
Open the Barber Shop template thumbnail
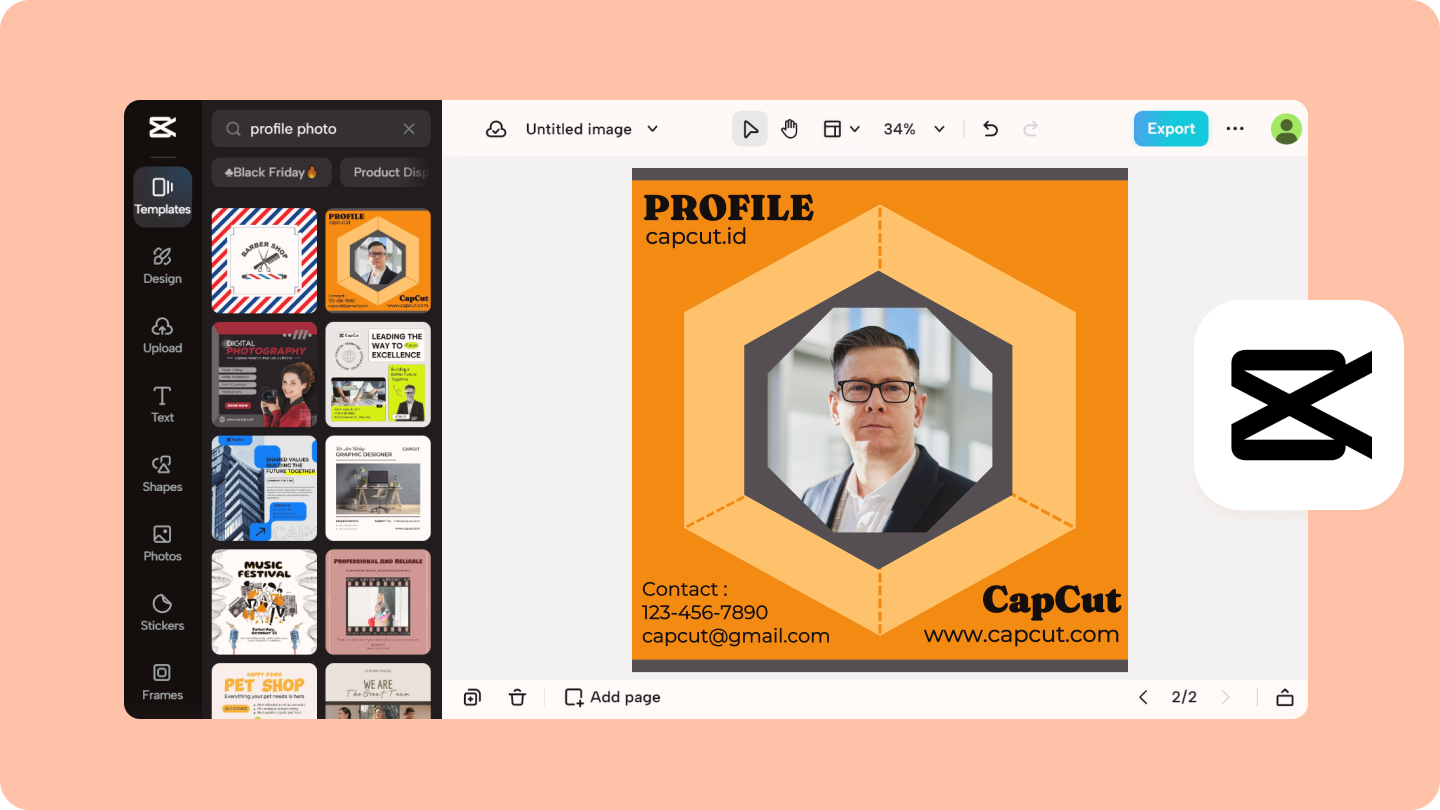click(264, 260)
